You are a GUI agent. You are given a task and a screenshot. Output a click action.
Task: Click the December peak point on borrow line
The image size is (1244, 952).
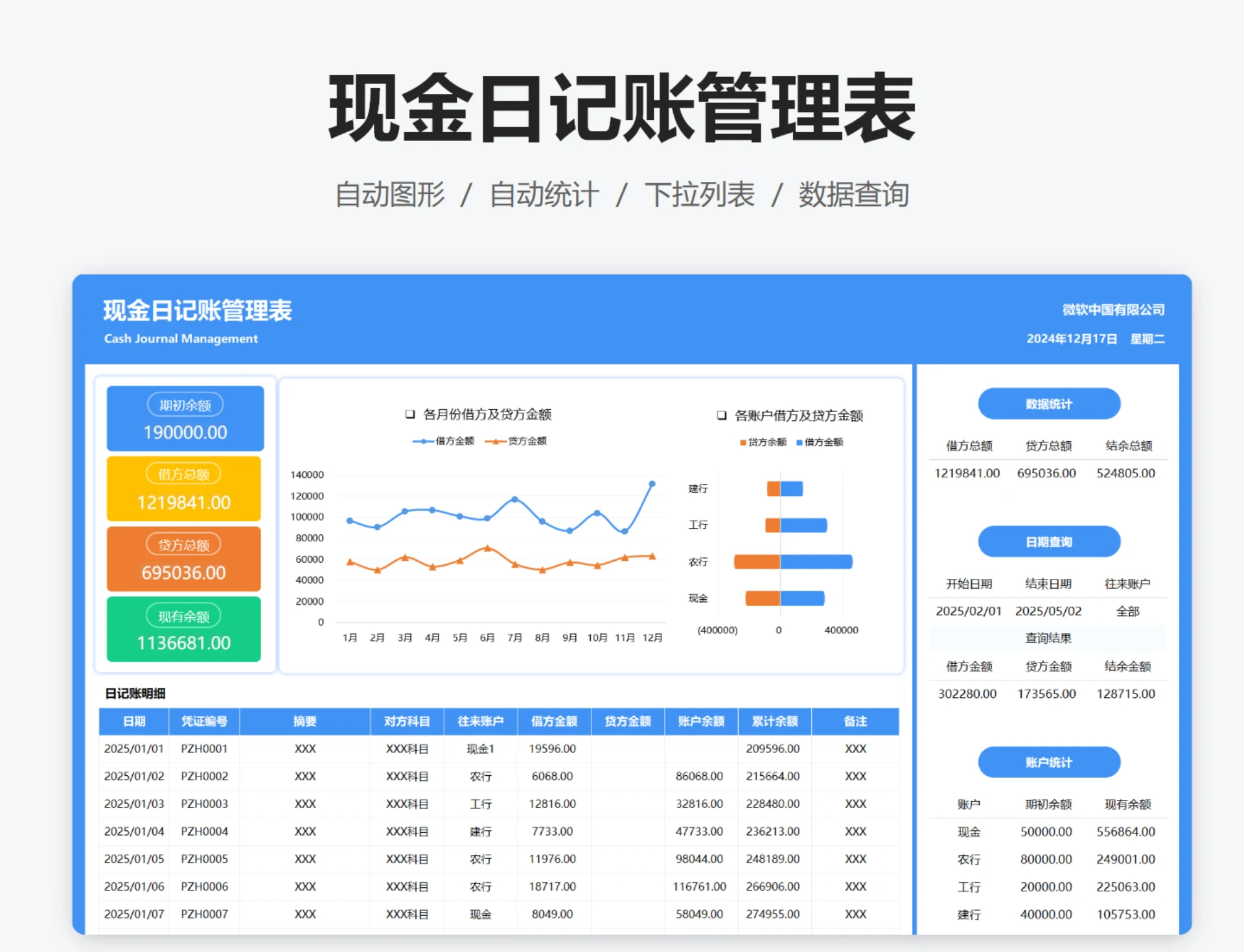[x=652, y=482]
